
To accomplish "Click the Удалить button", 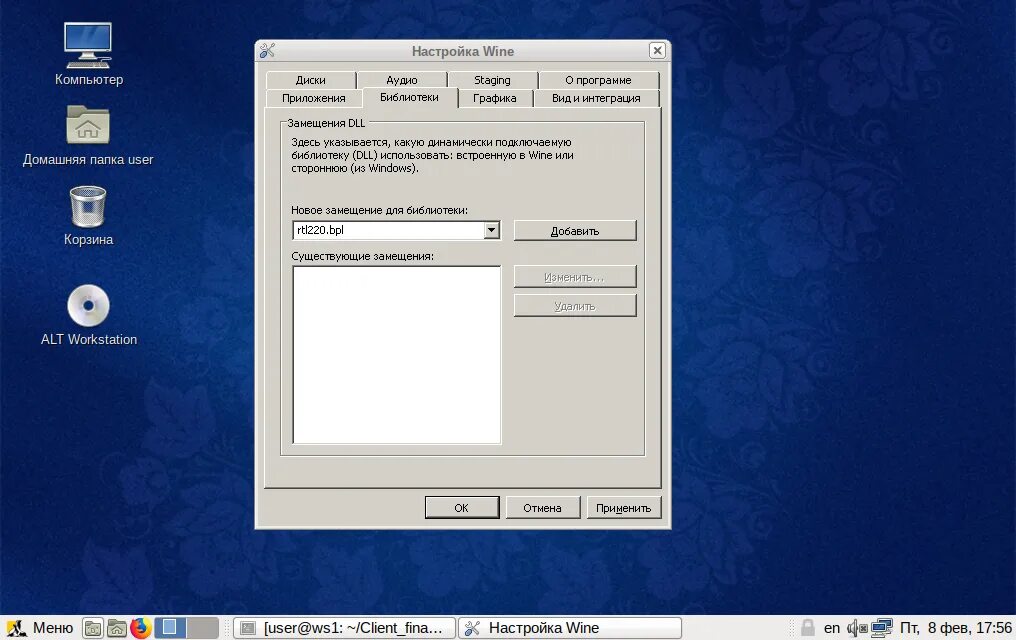I will point(575,306).
